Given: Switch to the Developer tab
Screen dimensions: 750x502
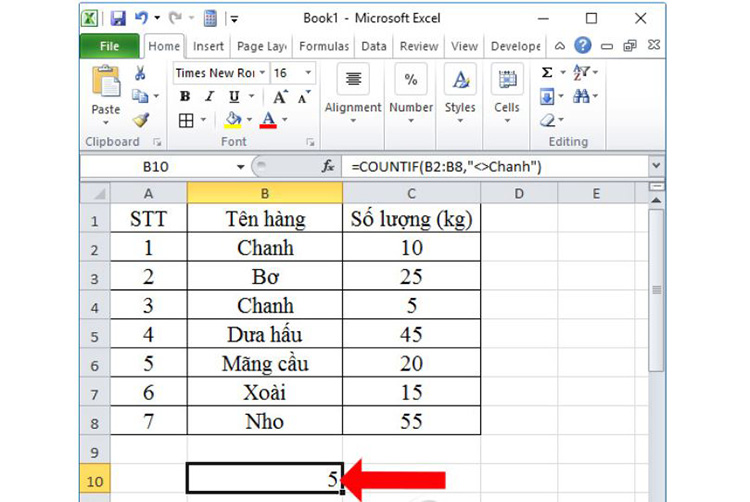Looking at the screenshot, I should click(x=516, y=46).
